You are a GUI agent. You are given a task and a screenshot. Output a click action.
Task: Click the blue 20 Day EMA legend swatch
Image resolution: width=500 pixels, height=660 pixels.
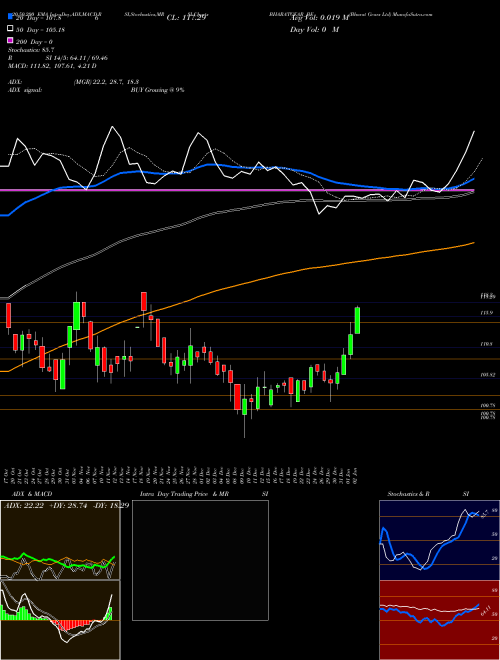pyautogui.click(x=10, y=17)
